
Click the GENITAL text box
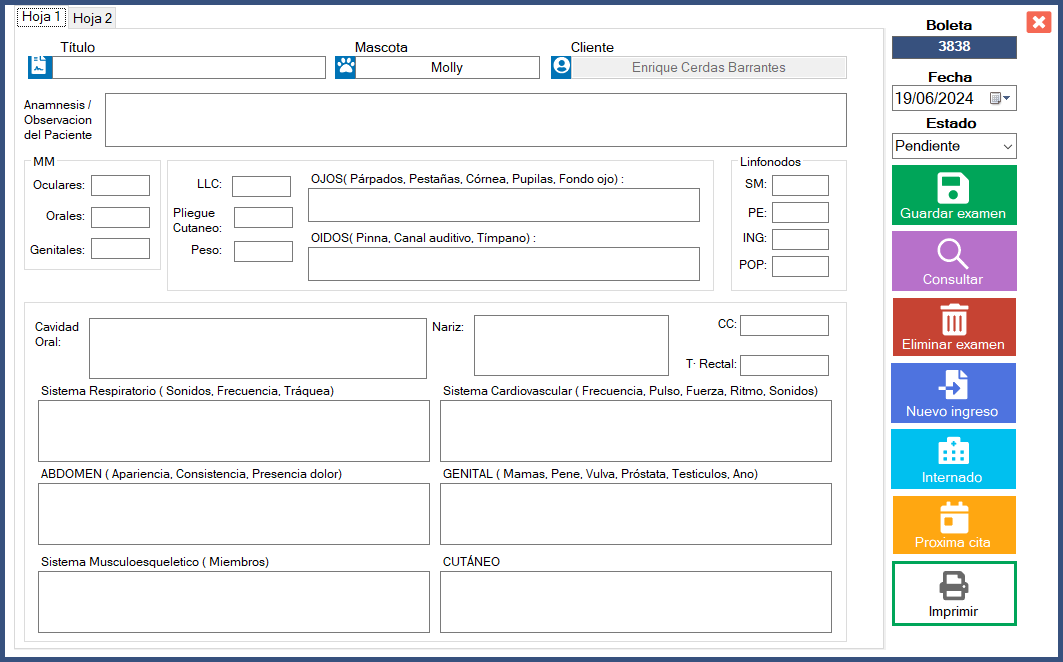636,514
